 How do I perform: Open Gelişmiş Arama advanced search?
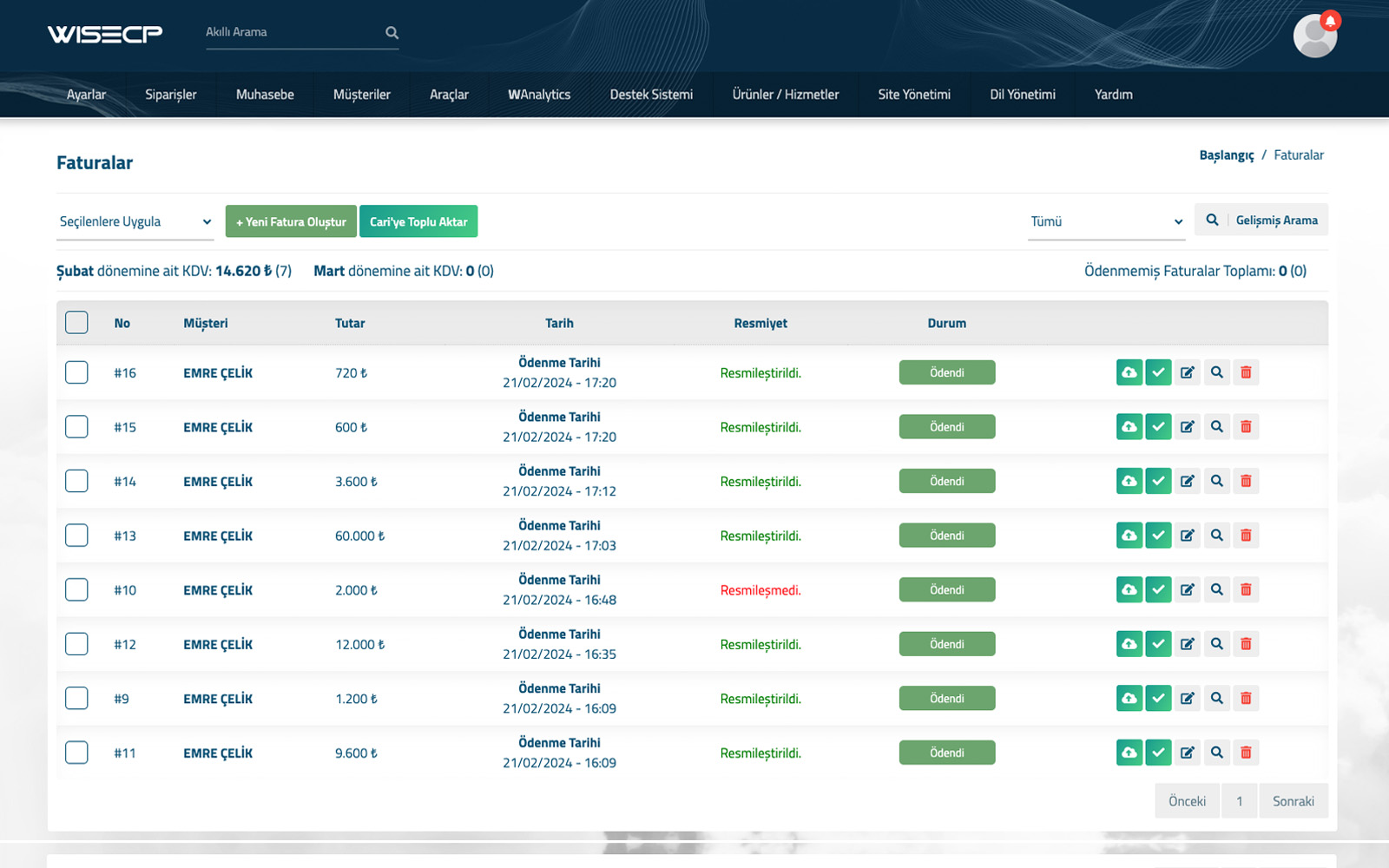[1261, 220]
